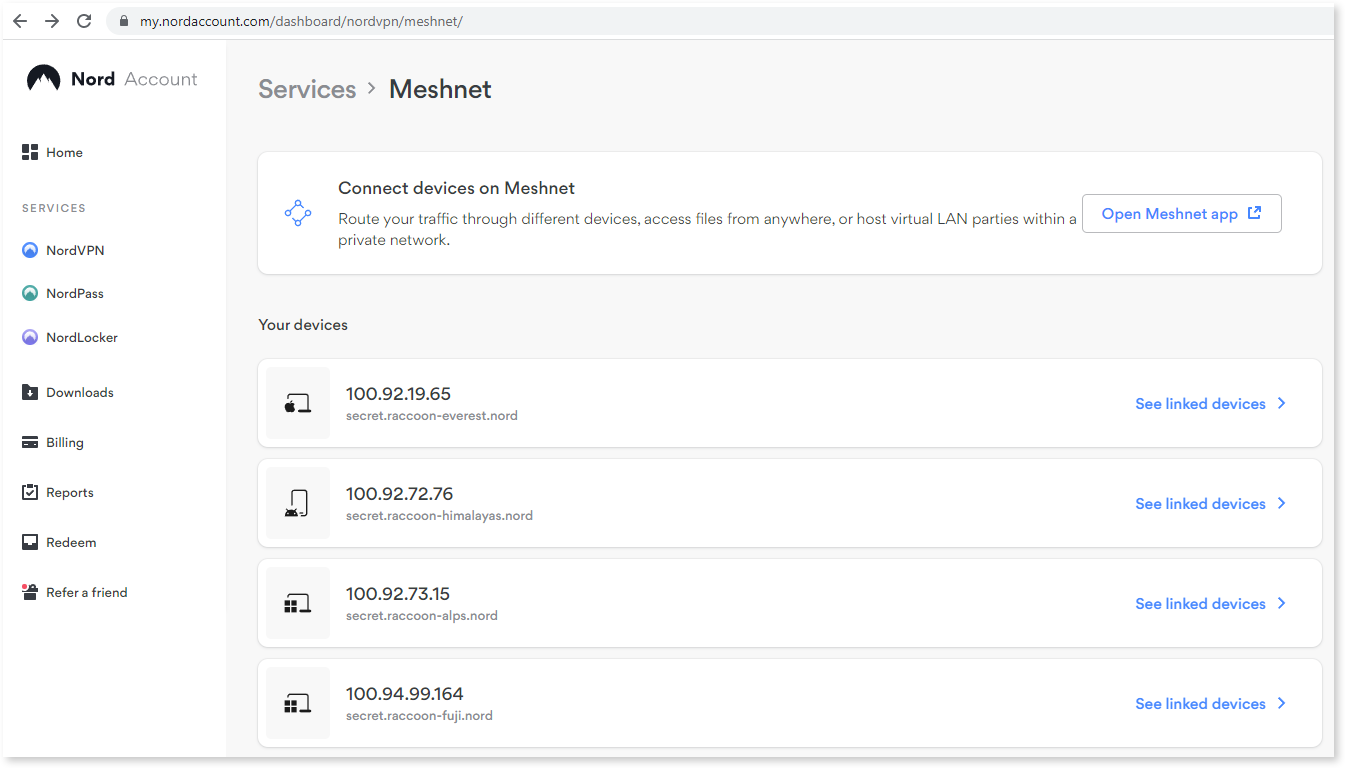Click the desktop device icon for secret.raccoon-alps

297,603
